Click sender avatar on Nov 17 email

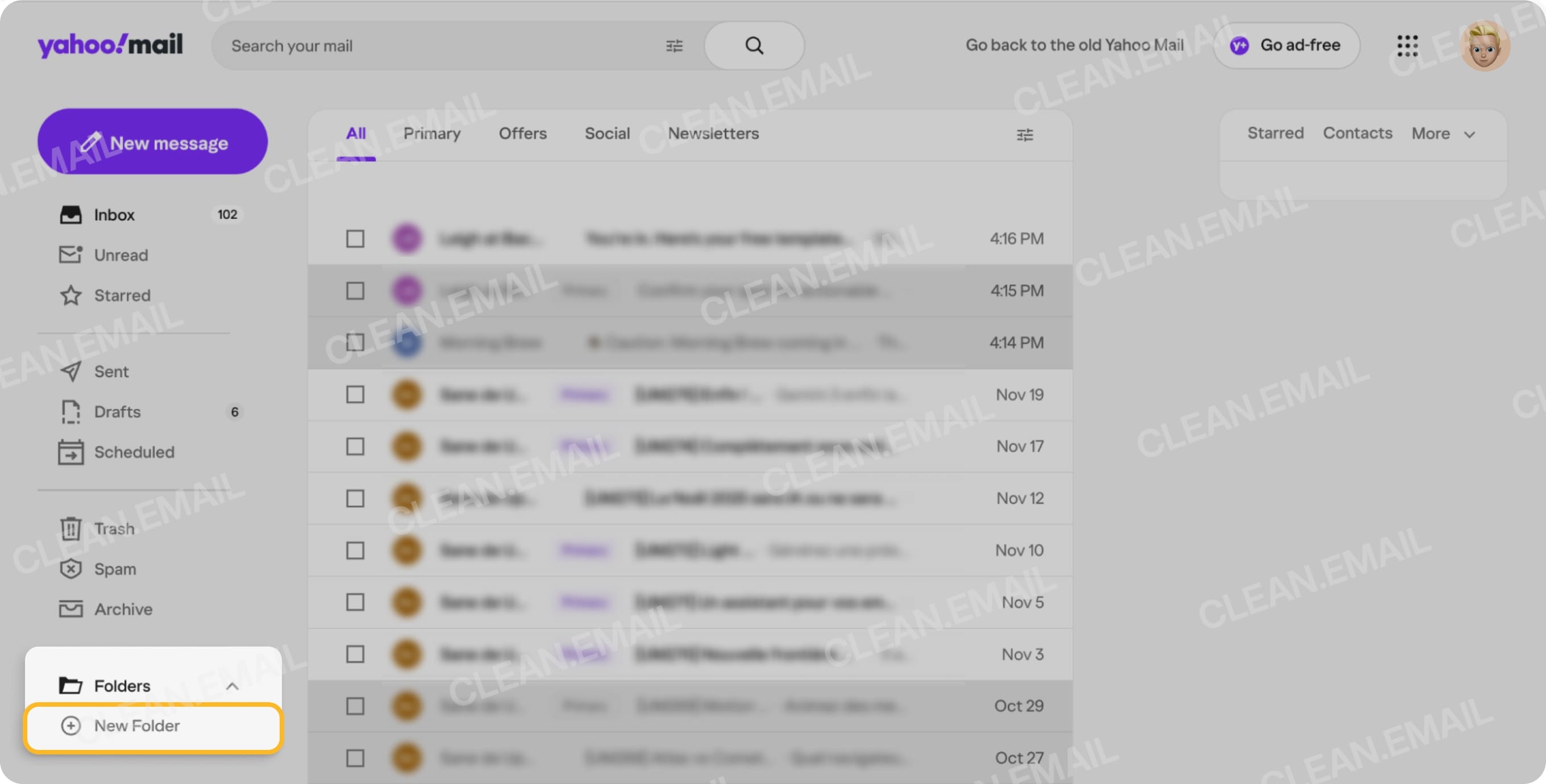pos(407,447)
